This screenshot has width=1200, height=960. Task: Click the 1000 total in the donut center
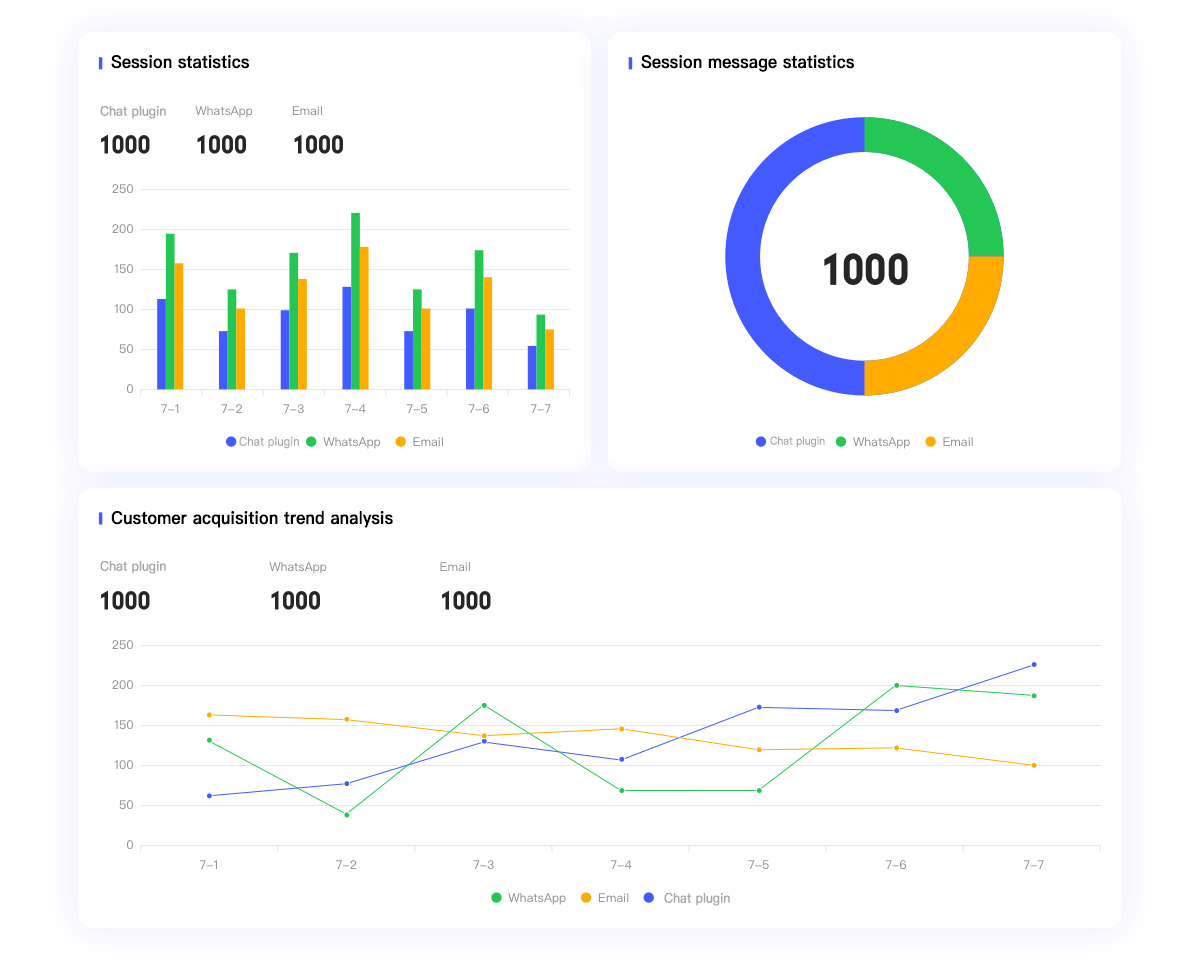pos(865,270)
